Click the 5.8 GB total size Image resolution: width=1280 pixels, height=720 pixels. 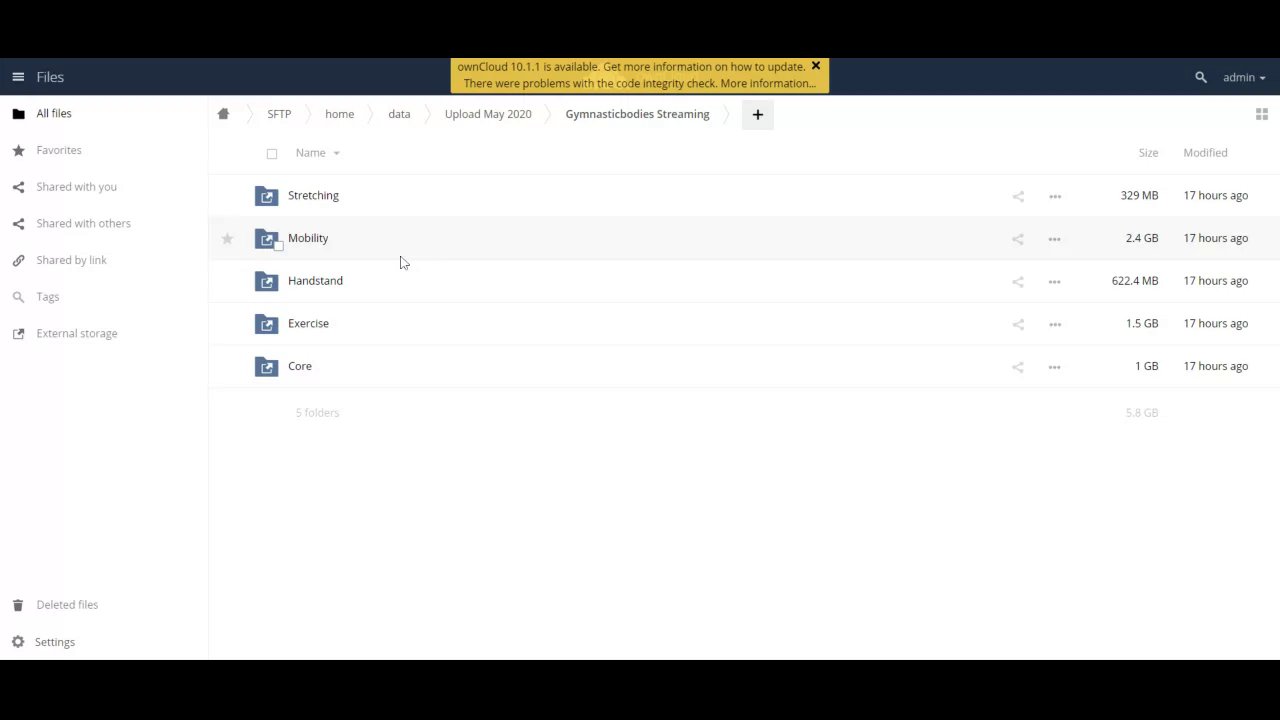pyautogui.click(x=1142, y=412)
